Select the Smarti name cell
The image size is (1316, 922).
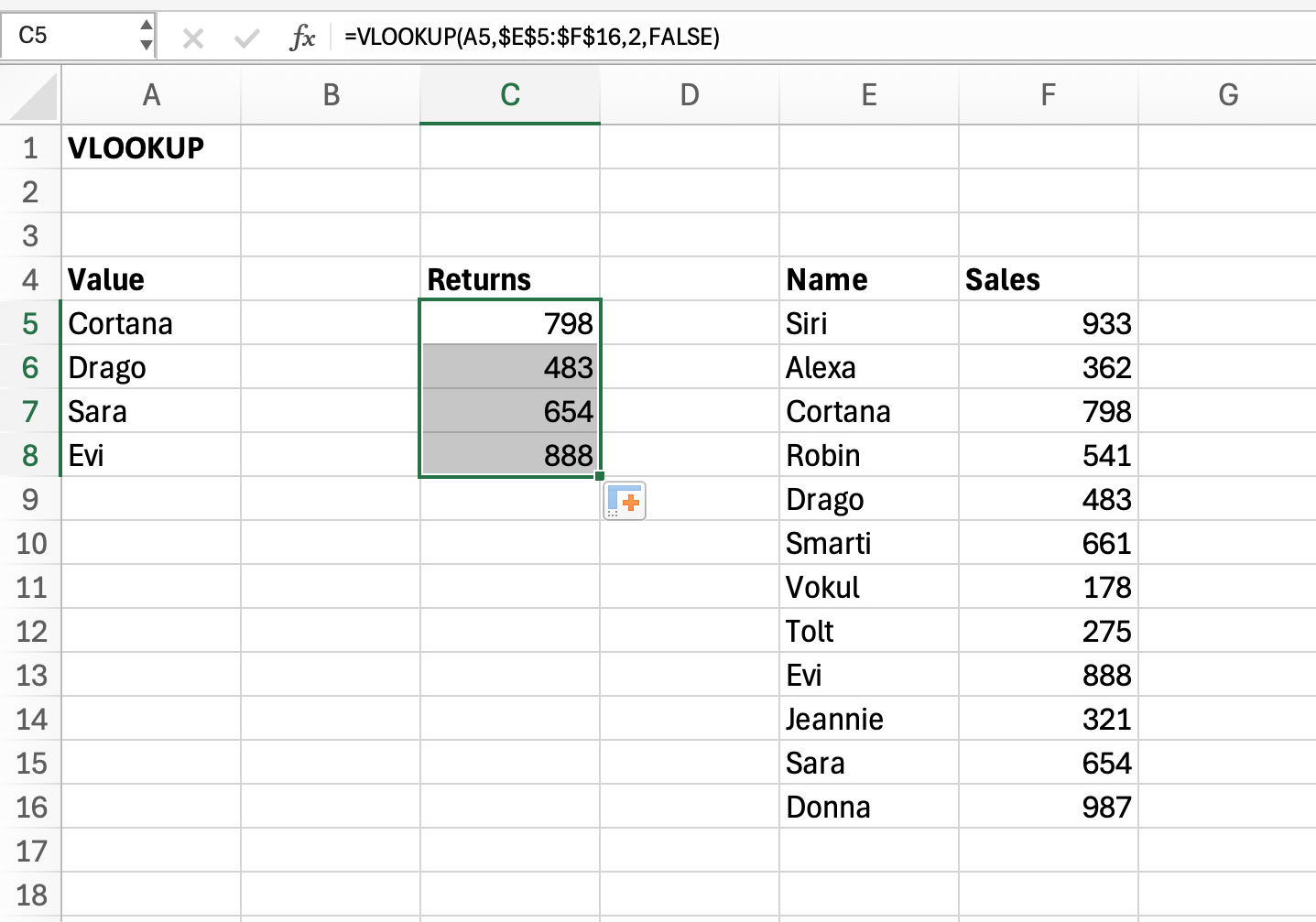[x=869, y=543]
